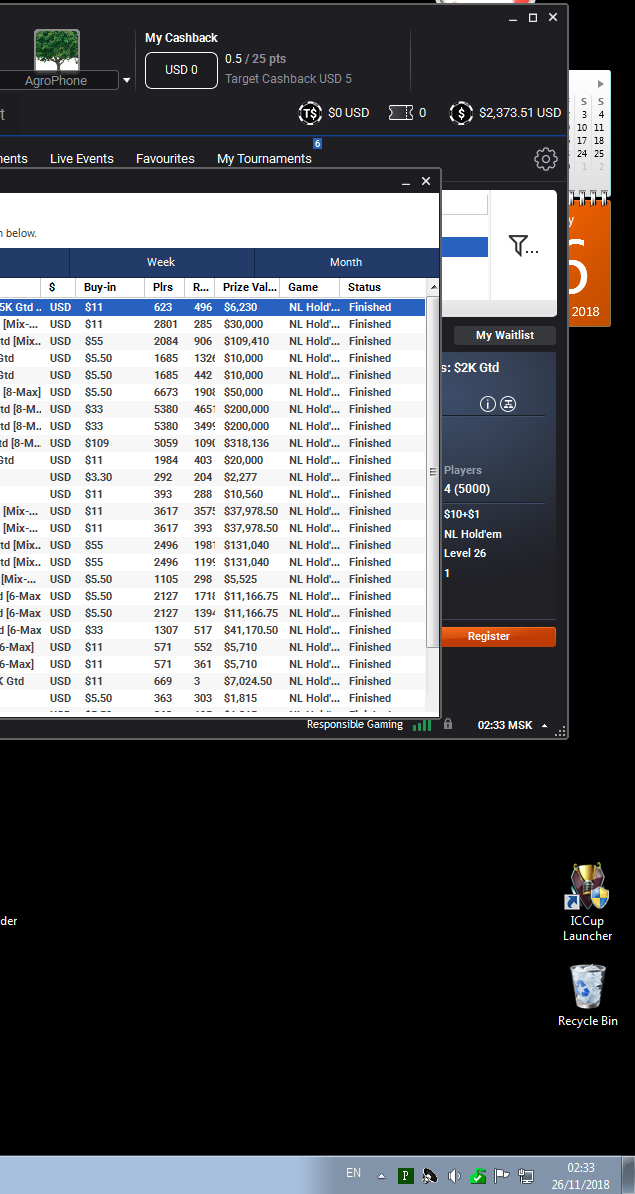Click the USD 0 cashback button
This screenshot has height=1194, width=635.
[x=181, y=70]
